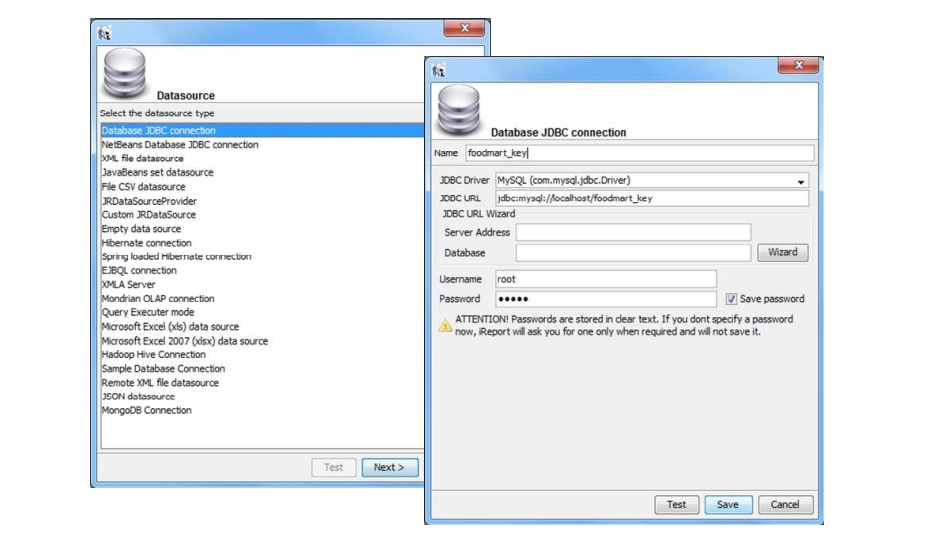Select Mondrian OLAP connection

pos(158,298)
